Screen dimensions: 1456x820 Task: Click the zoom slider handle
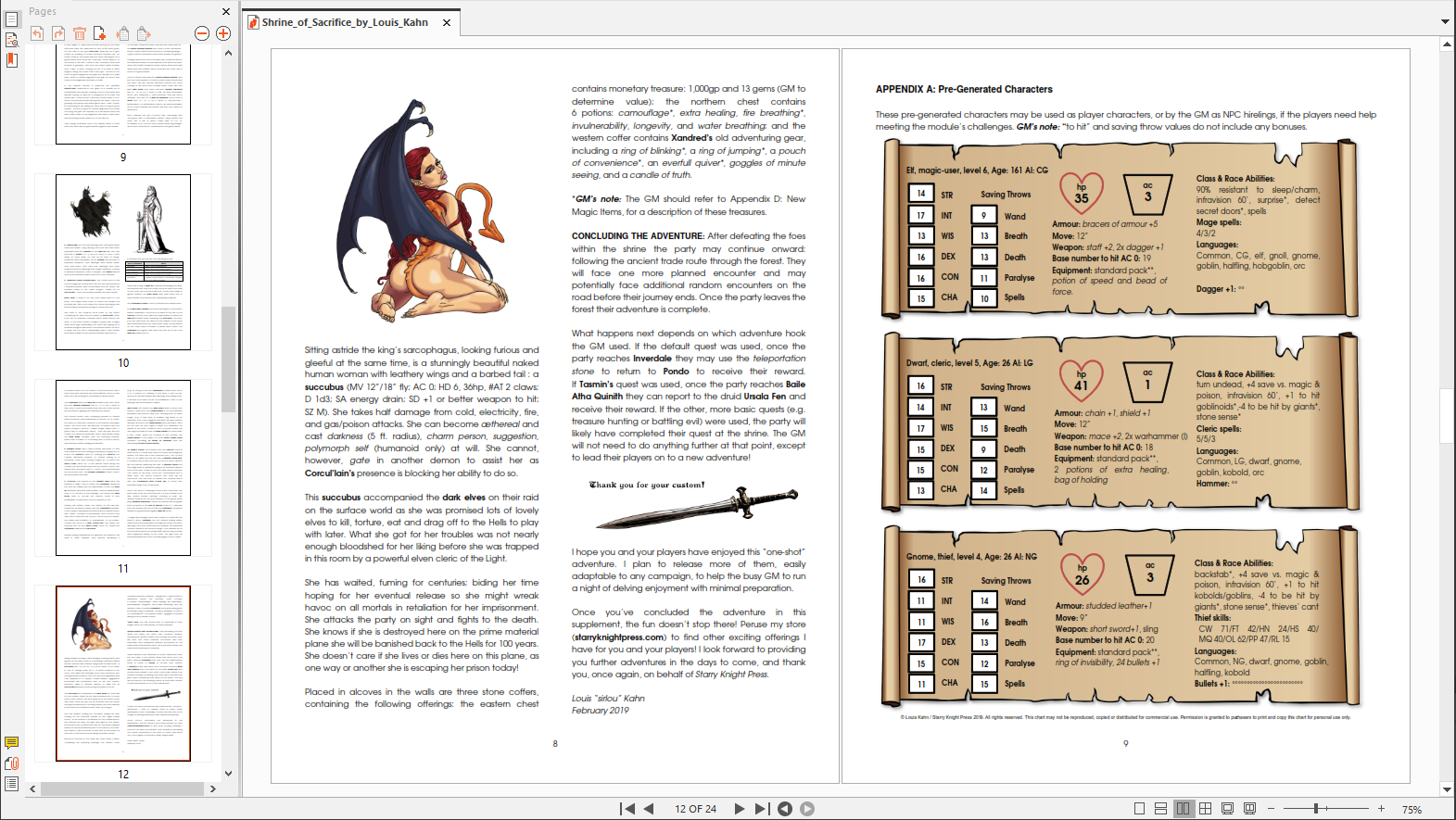(1316, 809)
